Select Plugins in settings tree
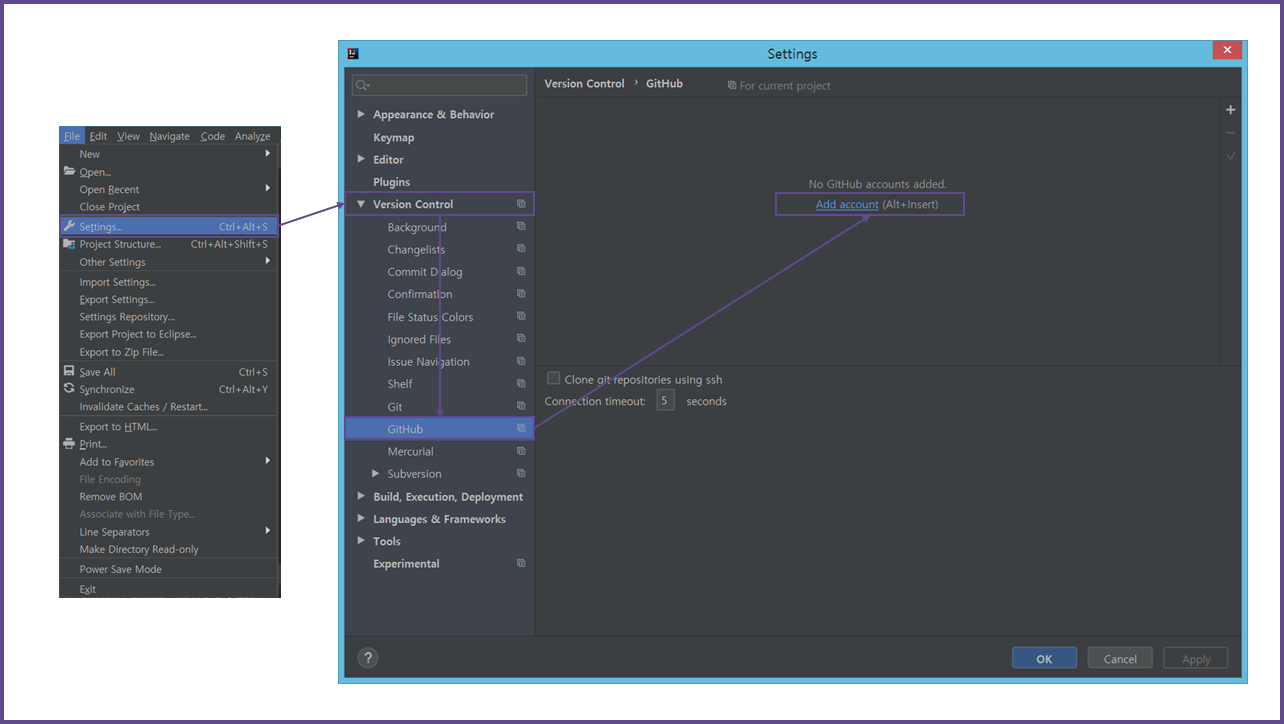This screenshot has width=1284, height=724. 392,182
